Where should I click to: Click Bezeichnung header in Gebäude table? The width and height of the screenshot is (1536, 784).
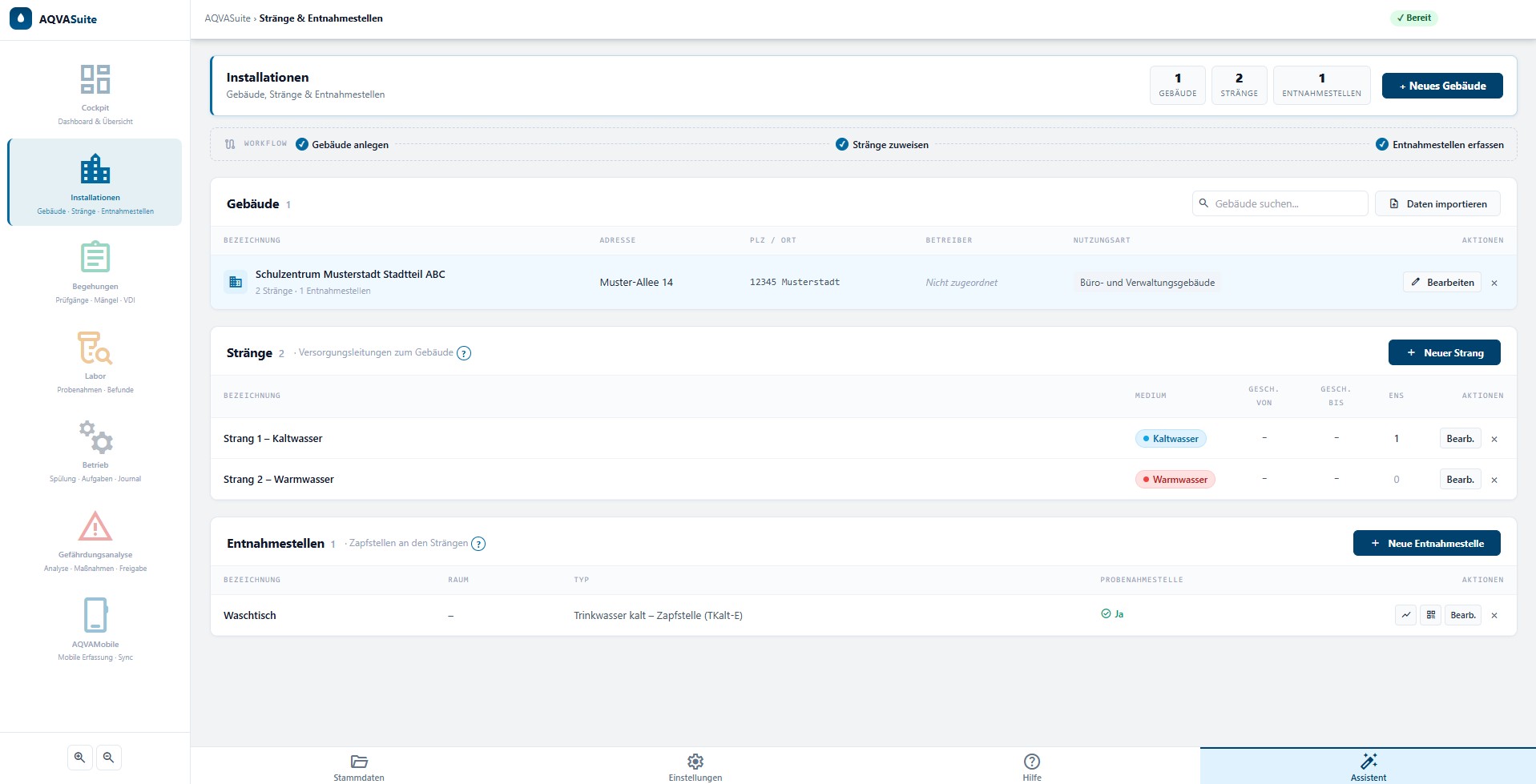252,240
